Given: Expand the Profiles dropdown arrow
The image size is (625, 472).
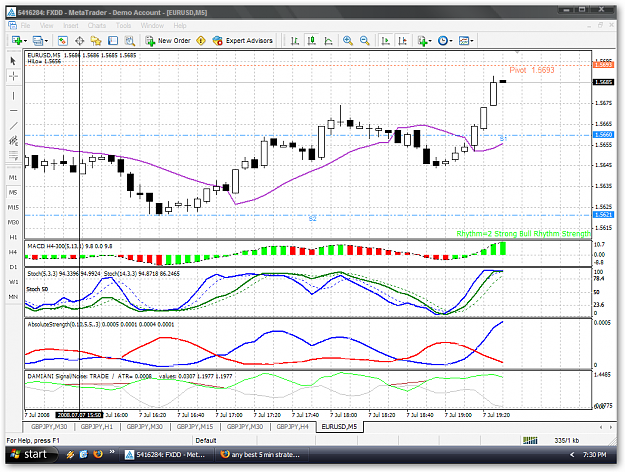Looking at the screenshot, I should pyautogui.click(x=46, y=41).
